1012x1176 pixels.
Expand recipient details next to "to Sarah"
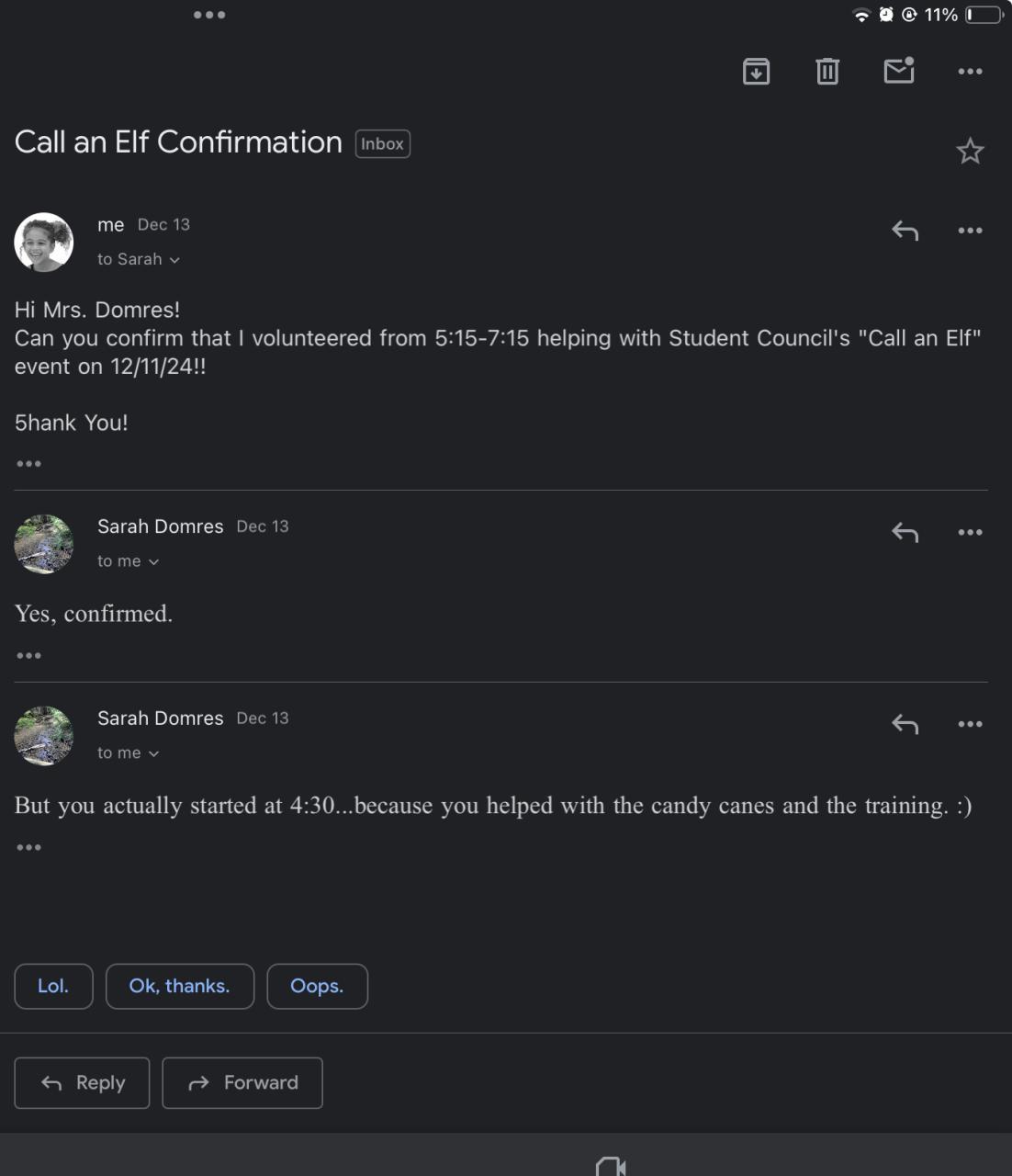[x=174, y=260]
